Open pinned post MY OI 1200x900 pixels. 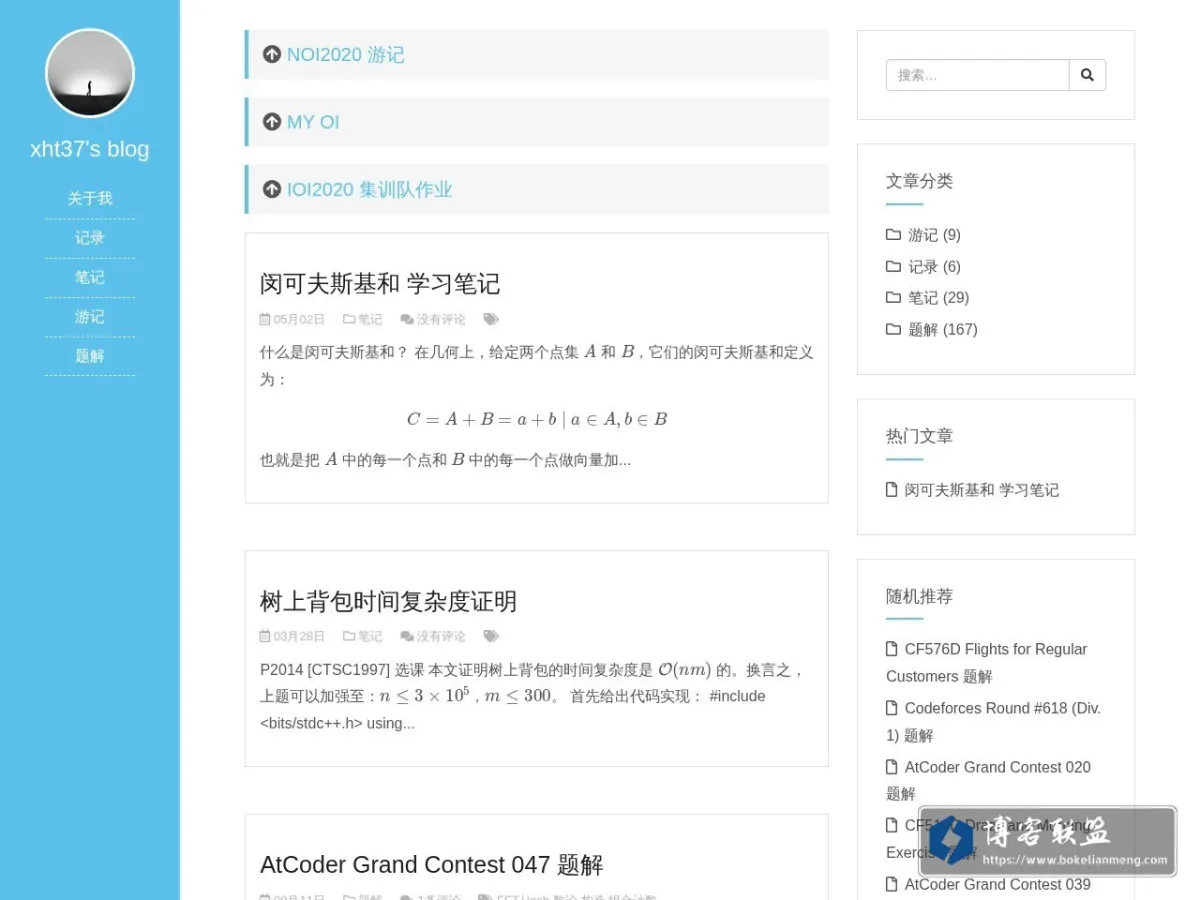[x=313, y=122]
